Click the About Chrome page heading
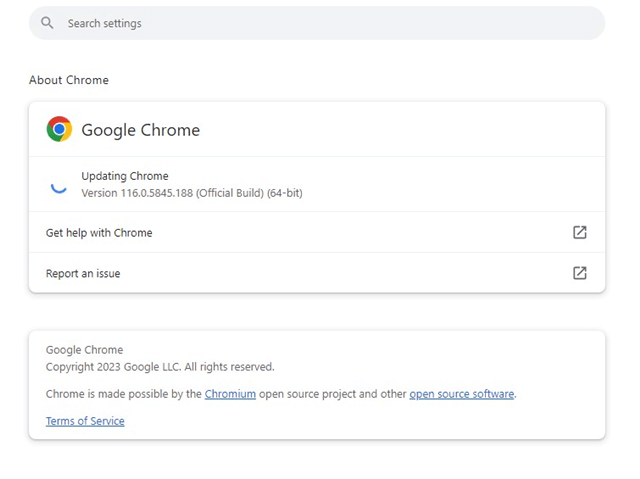 coord(69,80)
